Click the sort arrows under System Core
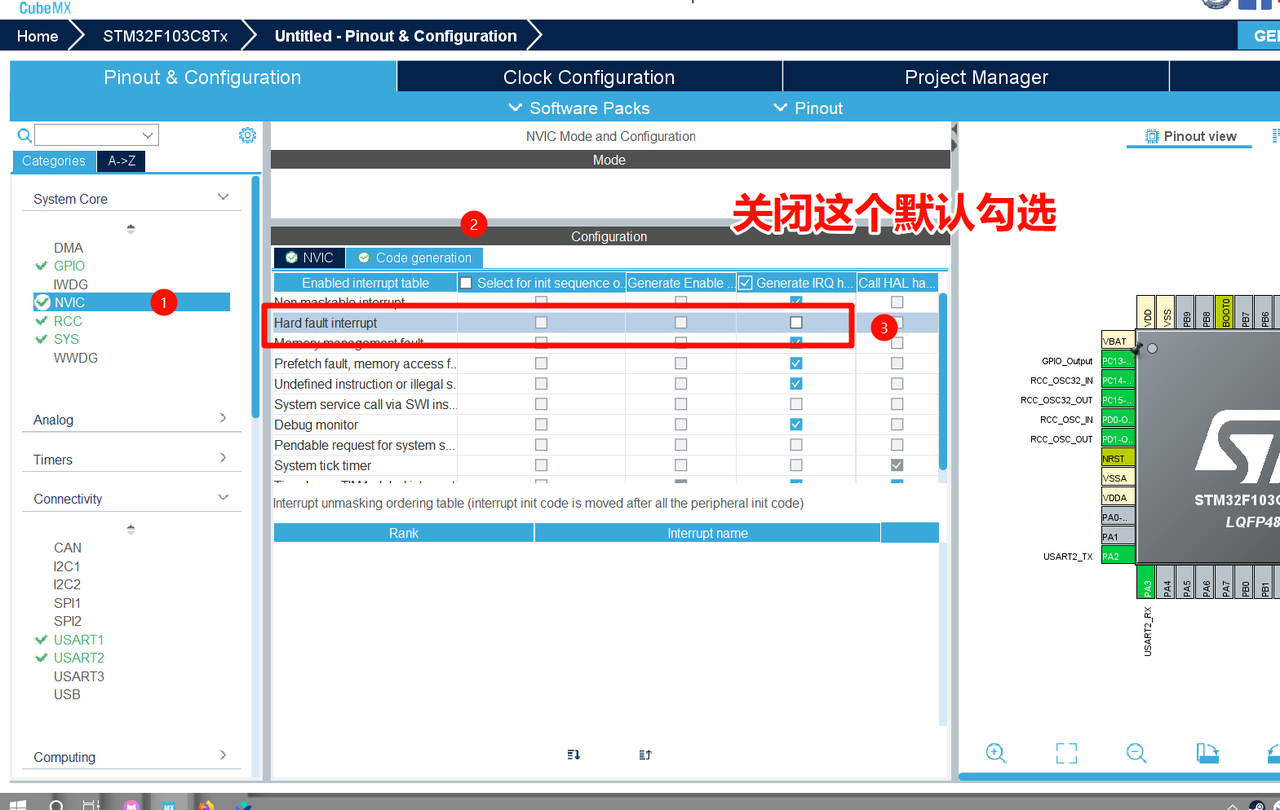The width and height of the screenshot is (1280, 810). coord(131,229)
